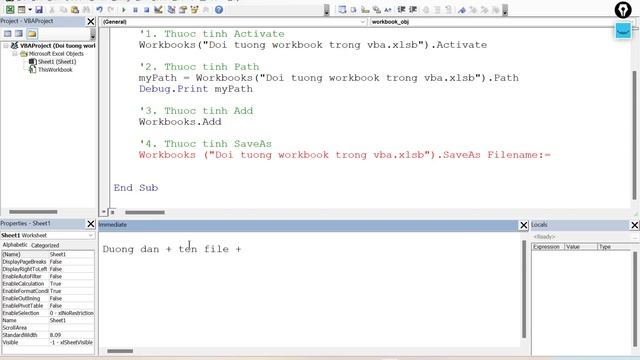This screenshot has height=360, width=640.
Task: Click the Find binoculars icon
Action: point(87,9)
